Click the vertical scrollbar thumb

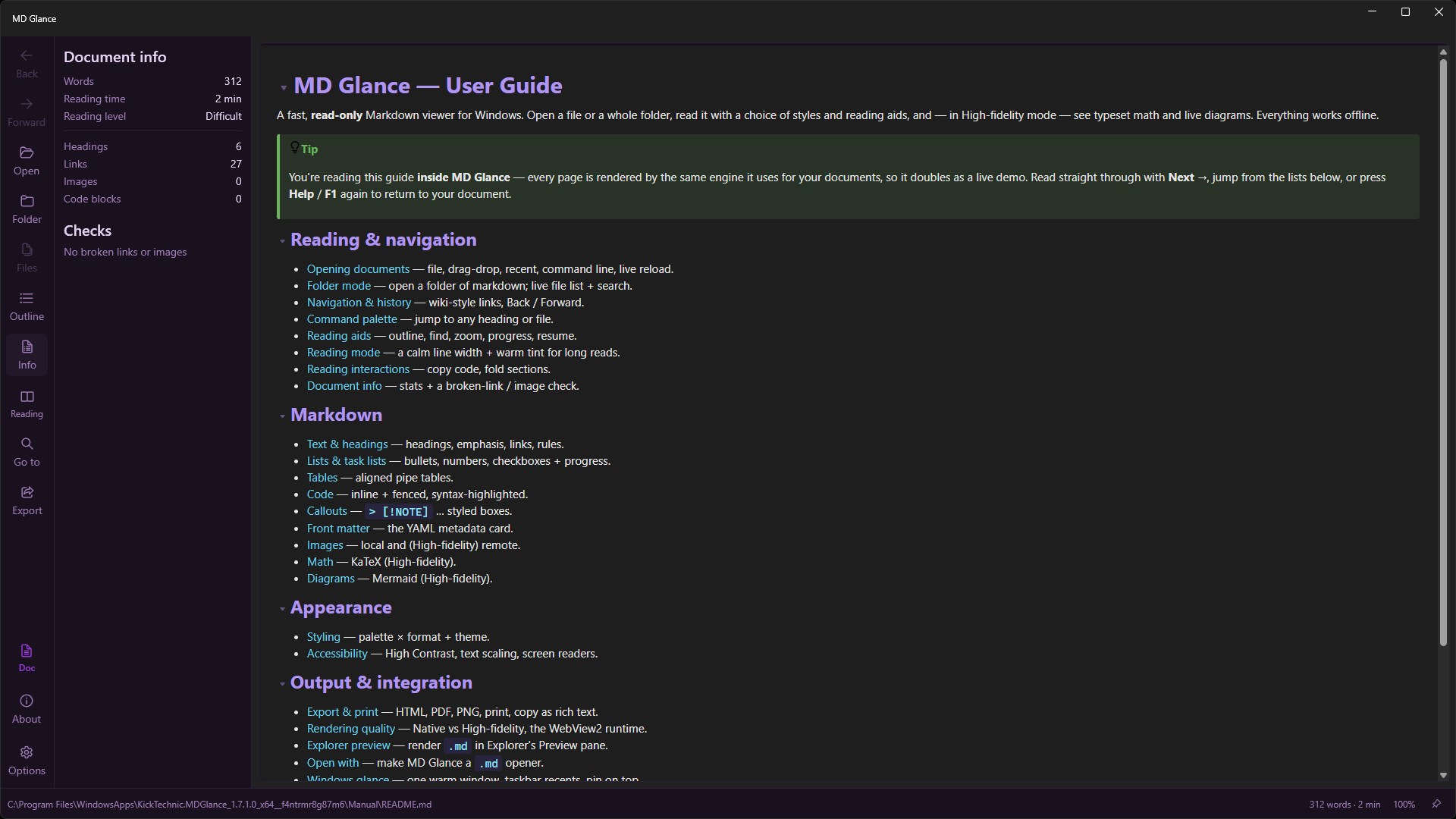1443,353
